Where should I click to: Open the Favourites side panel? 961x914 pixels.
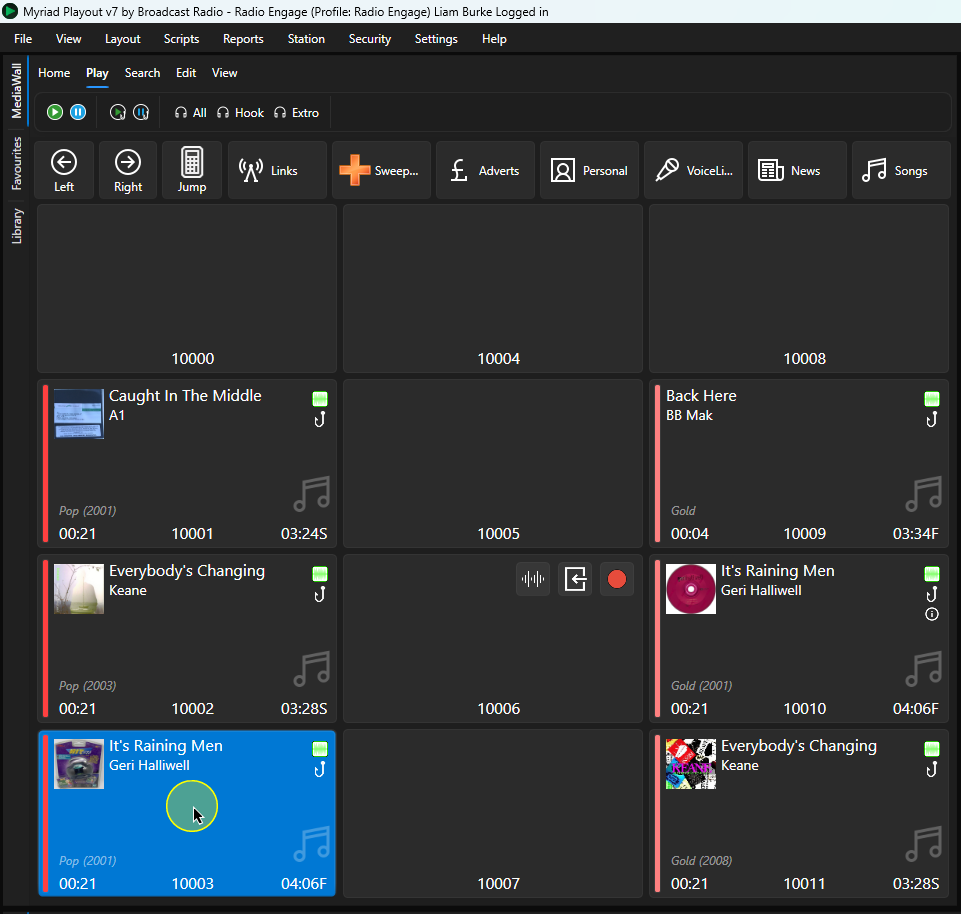(x=17, y=163)
